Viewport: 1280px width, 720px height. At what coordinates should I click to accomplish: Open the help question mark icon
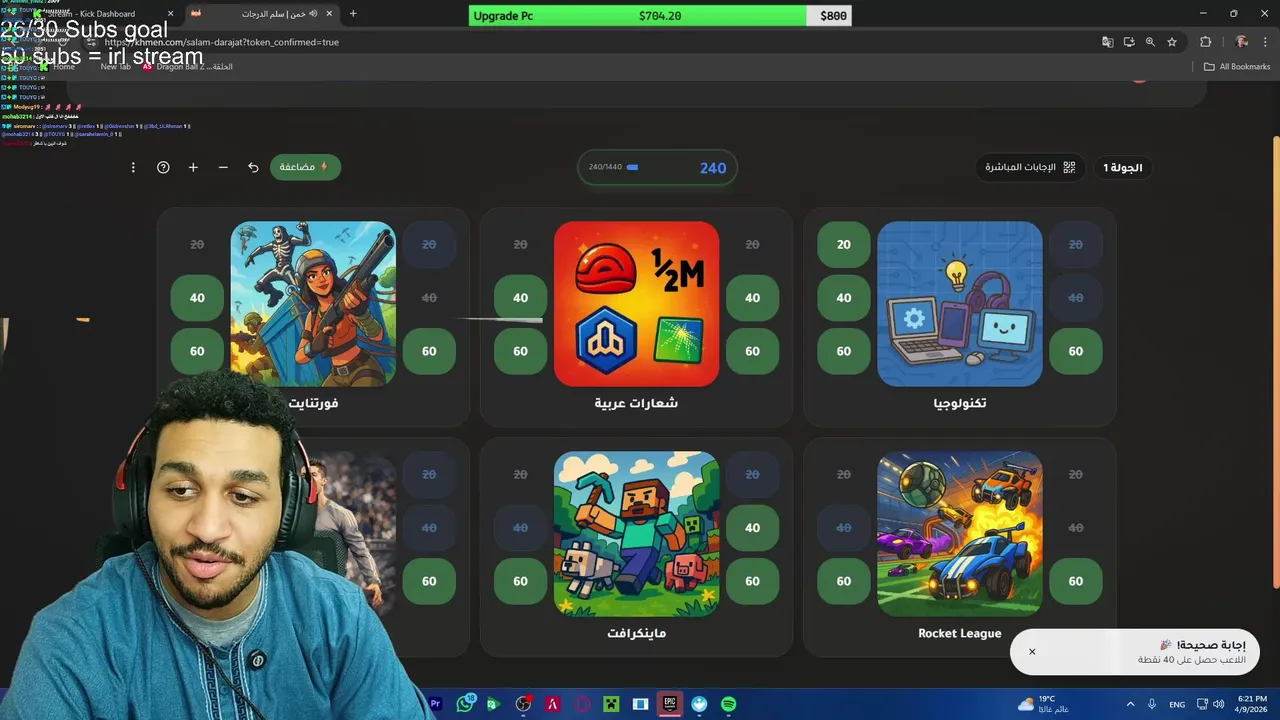pos(163,167)
